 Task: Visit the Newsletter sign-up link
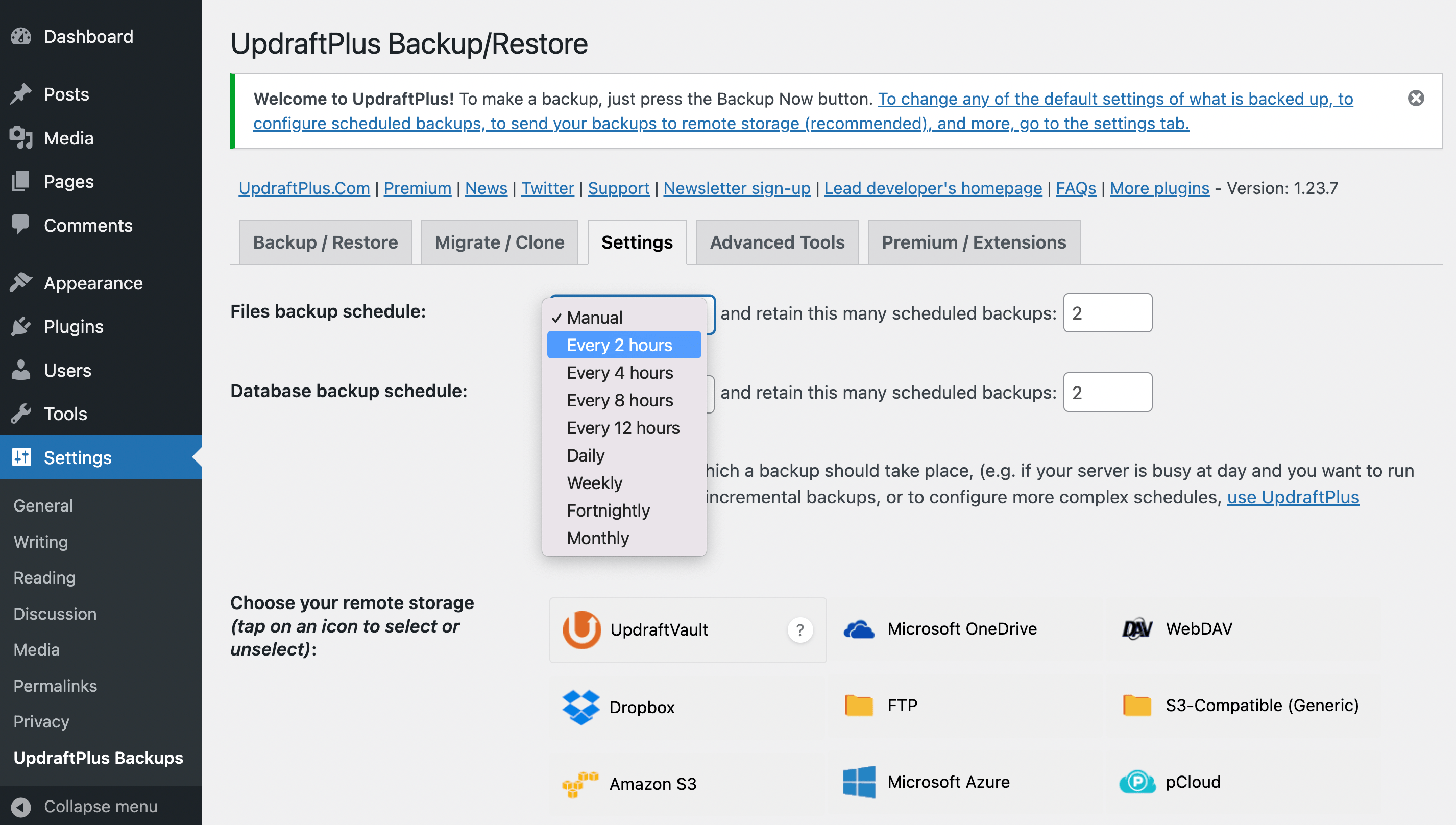tap(737, 188)
